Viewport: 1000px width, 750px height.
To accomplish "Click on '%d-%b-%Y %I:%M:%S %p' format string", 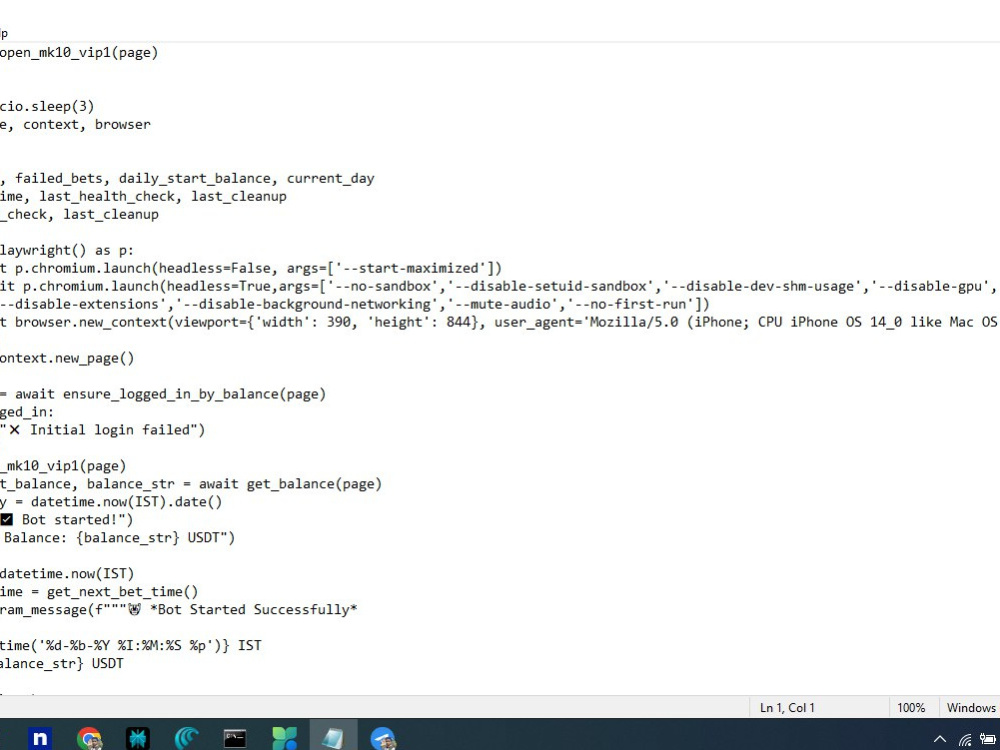I will (126, 645).
